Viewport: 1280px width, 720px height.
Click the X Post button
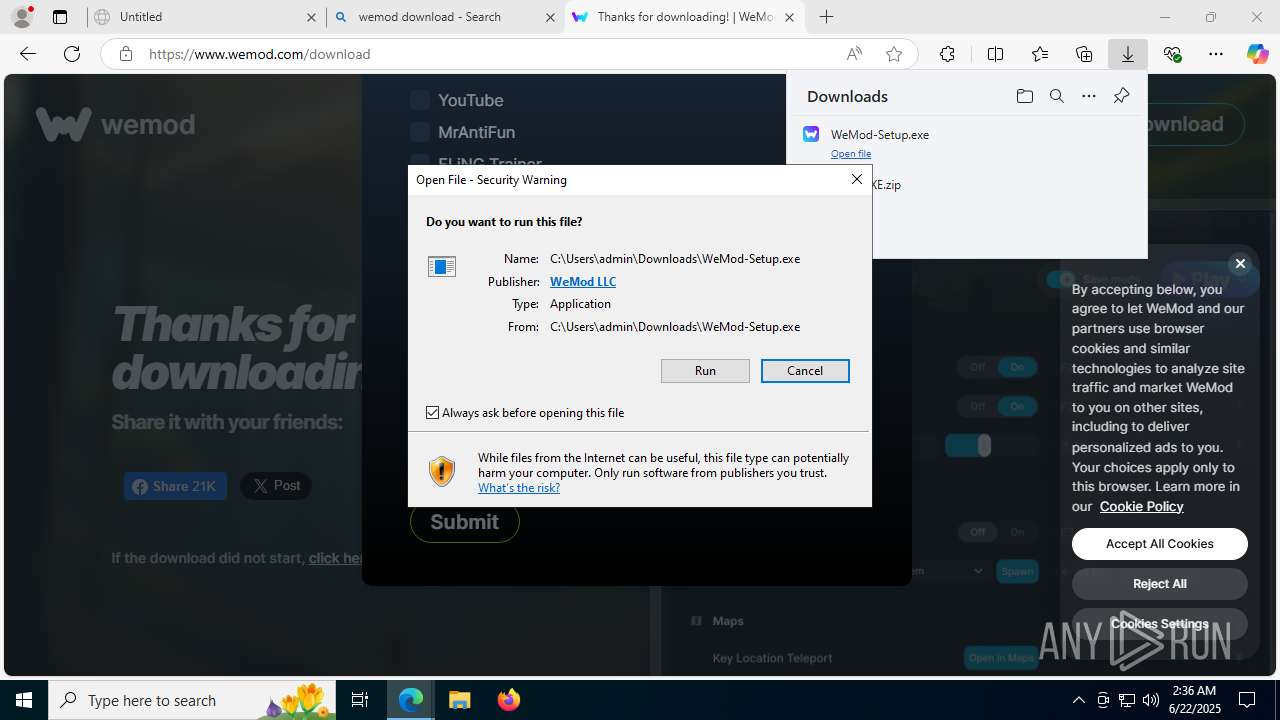(x=276, y=486)
